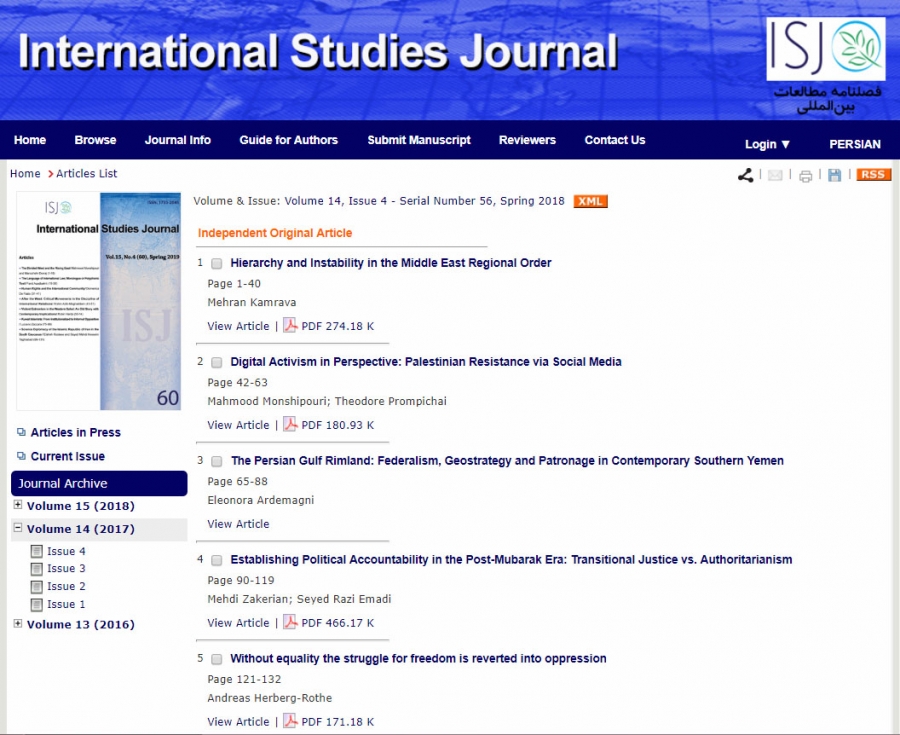Click the journal cover thumbnail
The image size is (900, 735).
[x=99, y=301]
